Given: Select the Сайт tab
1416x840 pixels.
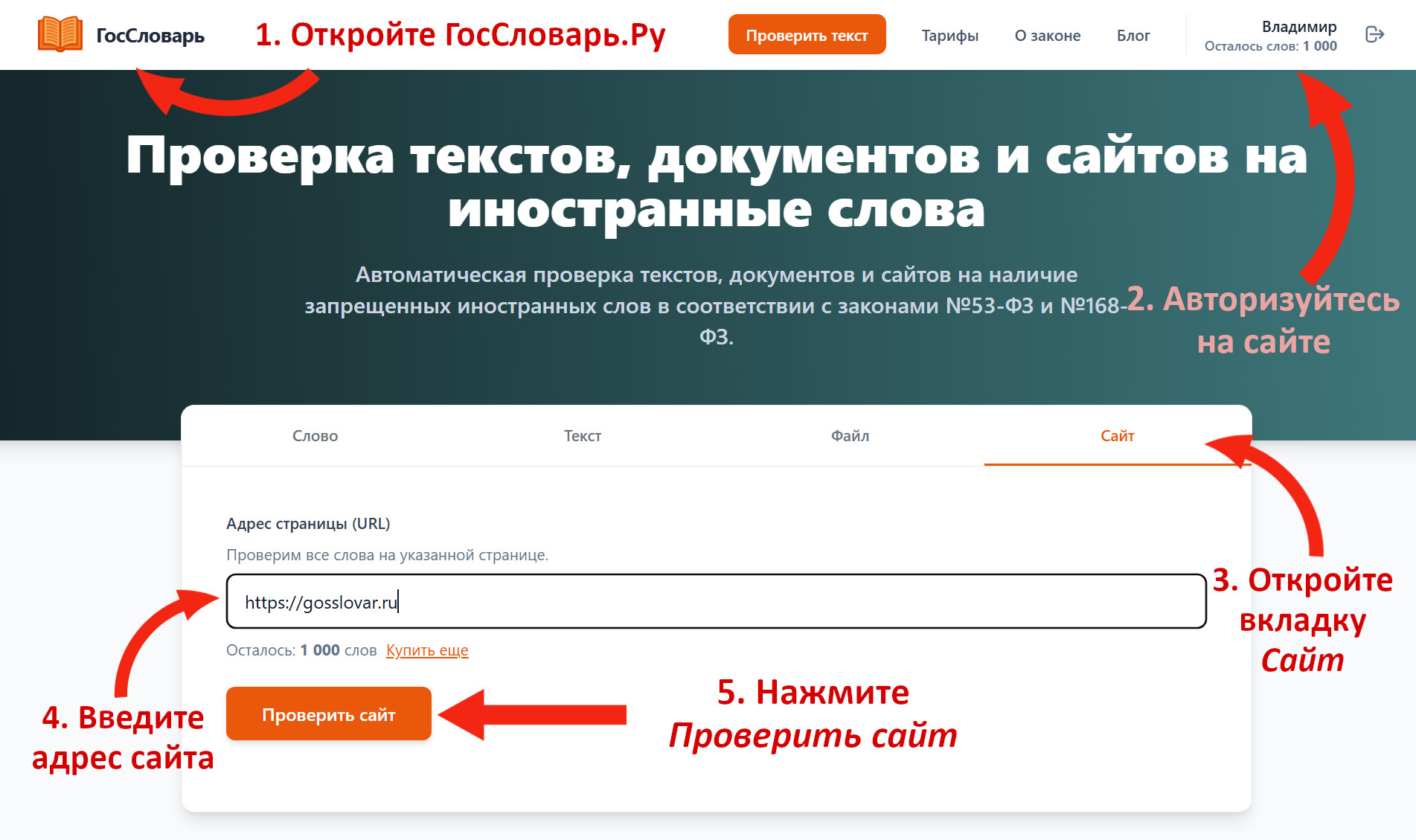Looking at the screenshot, I should tap(1118, 435).
